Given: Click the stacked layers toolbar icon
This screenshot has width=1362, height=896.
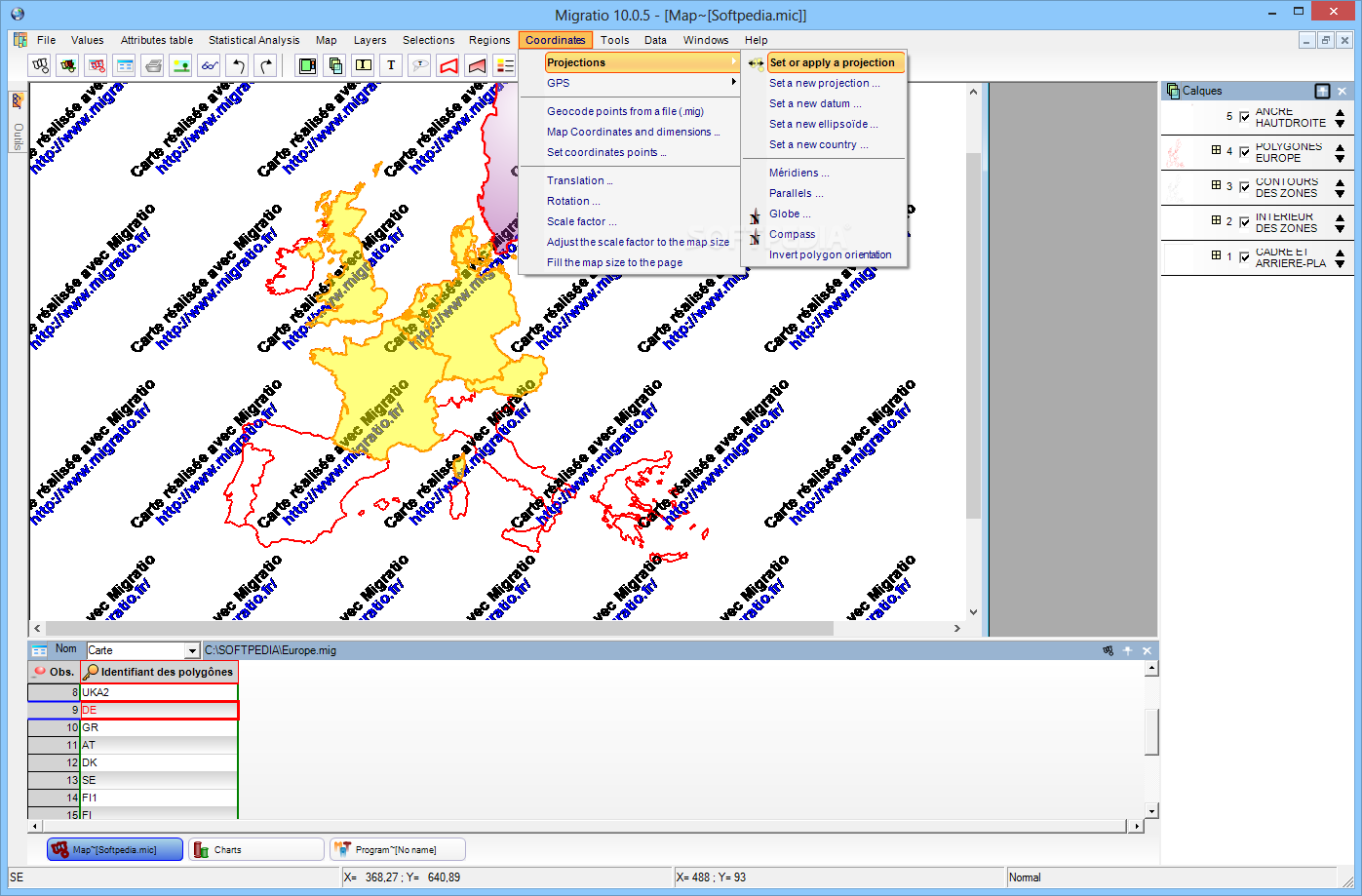Looking at the screenshot, I should click(x=335, y=65).
